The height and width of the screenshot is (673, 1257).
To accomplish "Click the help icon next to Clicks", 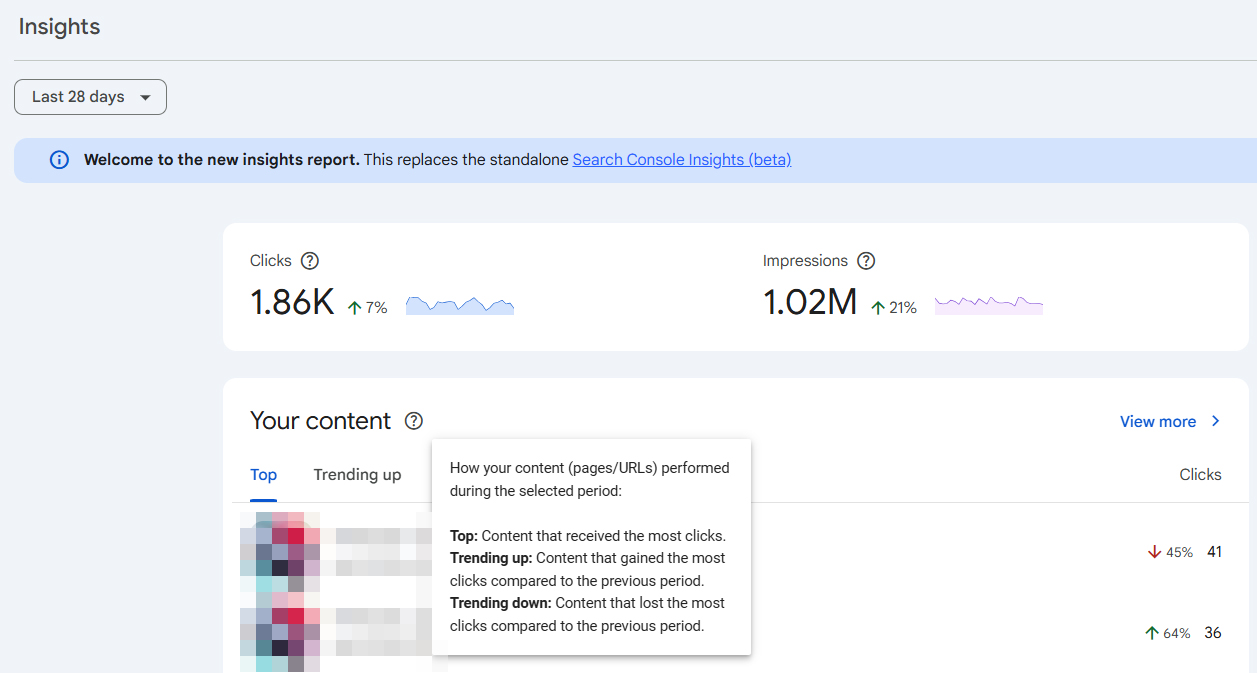I will point(310,261).
